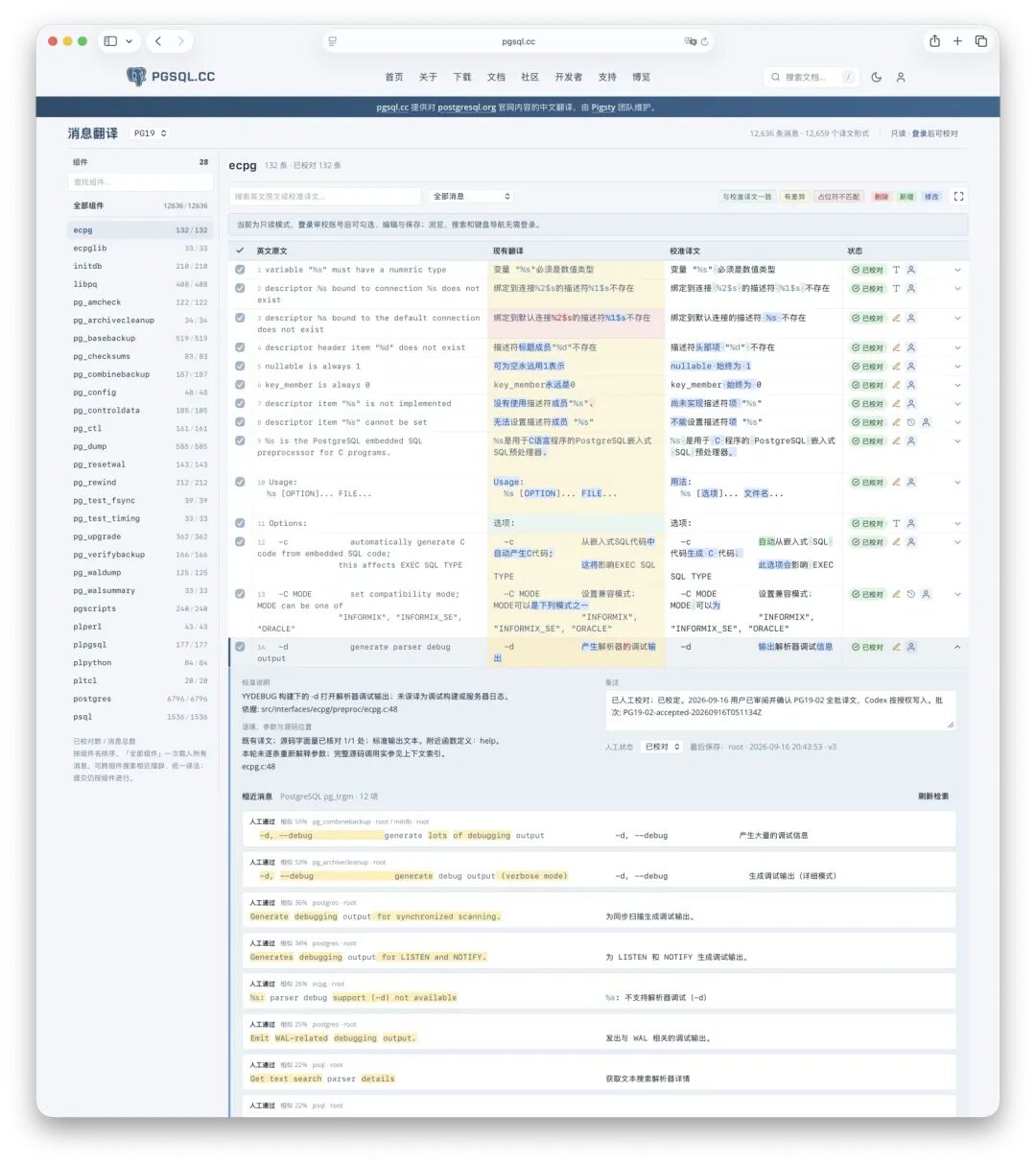Viewport: 1036px width, 1165px height.
Task: Filter by the 有差异 yellow tag
Action: click(794, 197)
